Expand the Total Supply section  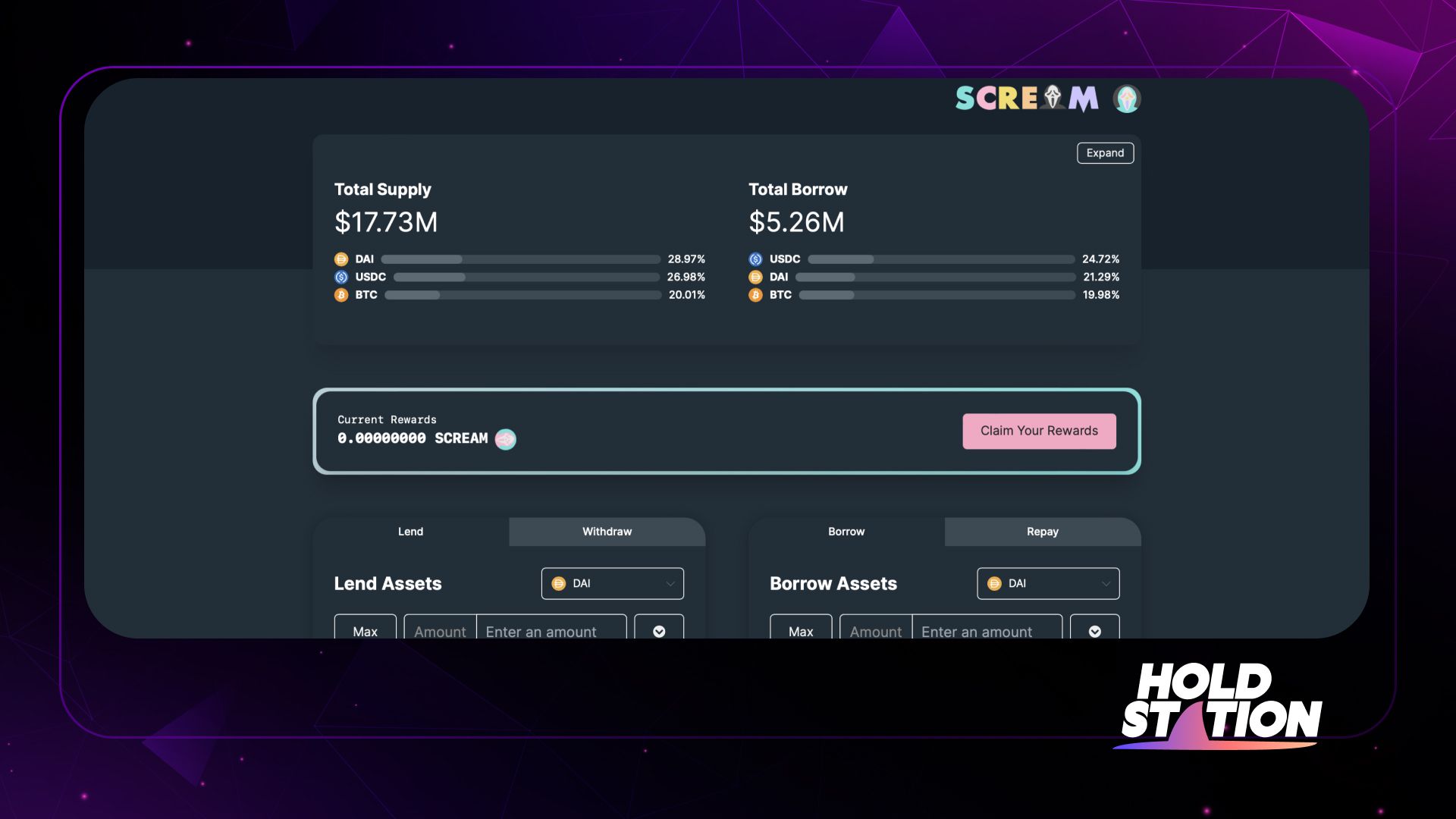click(x=1105, y=152)
